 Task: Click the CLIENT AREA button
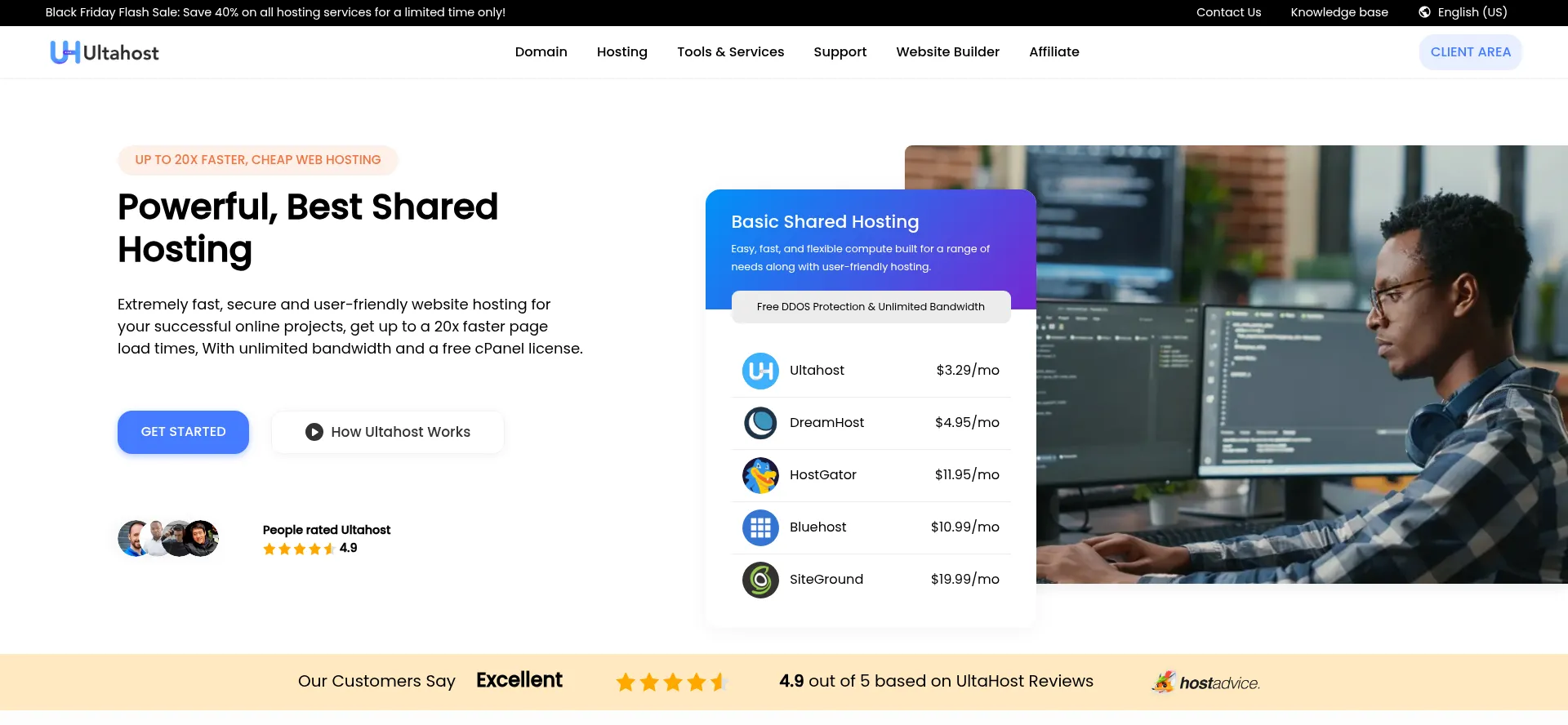point(1470,52)
